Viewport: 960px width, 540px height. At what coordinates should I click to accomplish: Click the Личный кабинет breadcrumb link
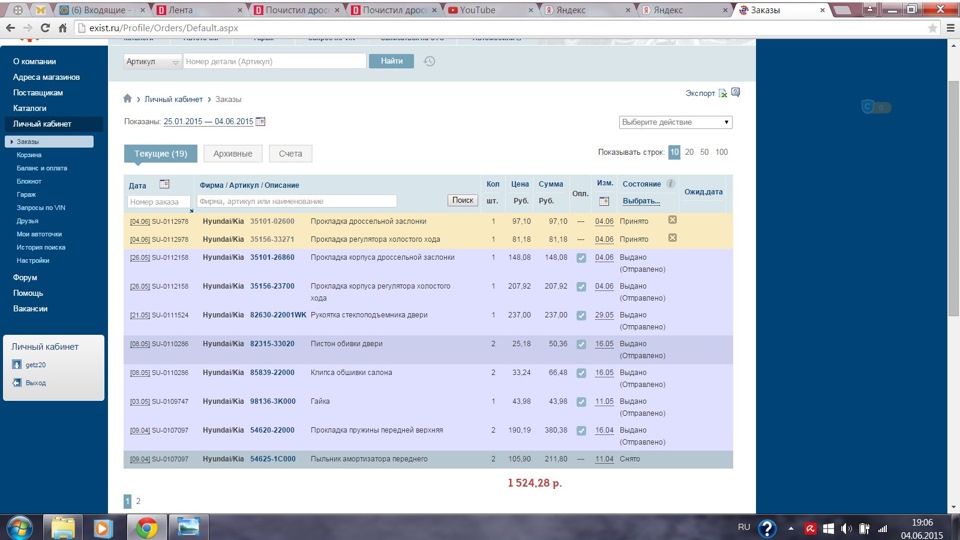[x=173, y=99]
